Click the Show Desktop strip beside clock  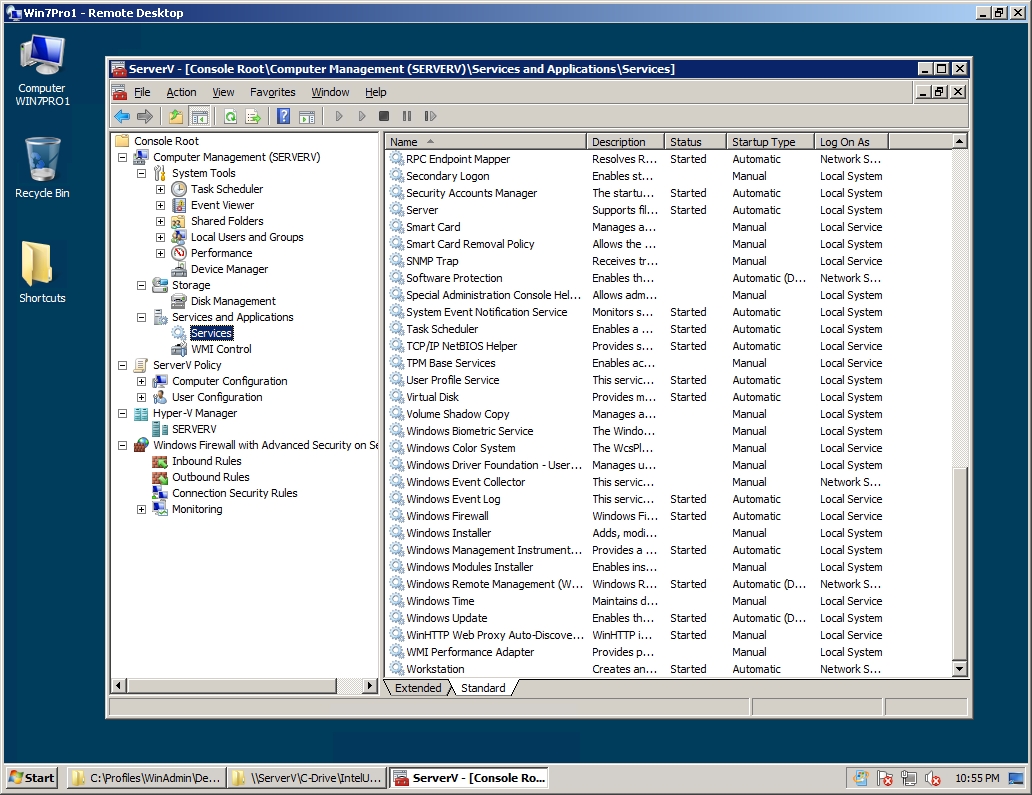click(x=1018, y=778)
